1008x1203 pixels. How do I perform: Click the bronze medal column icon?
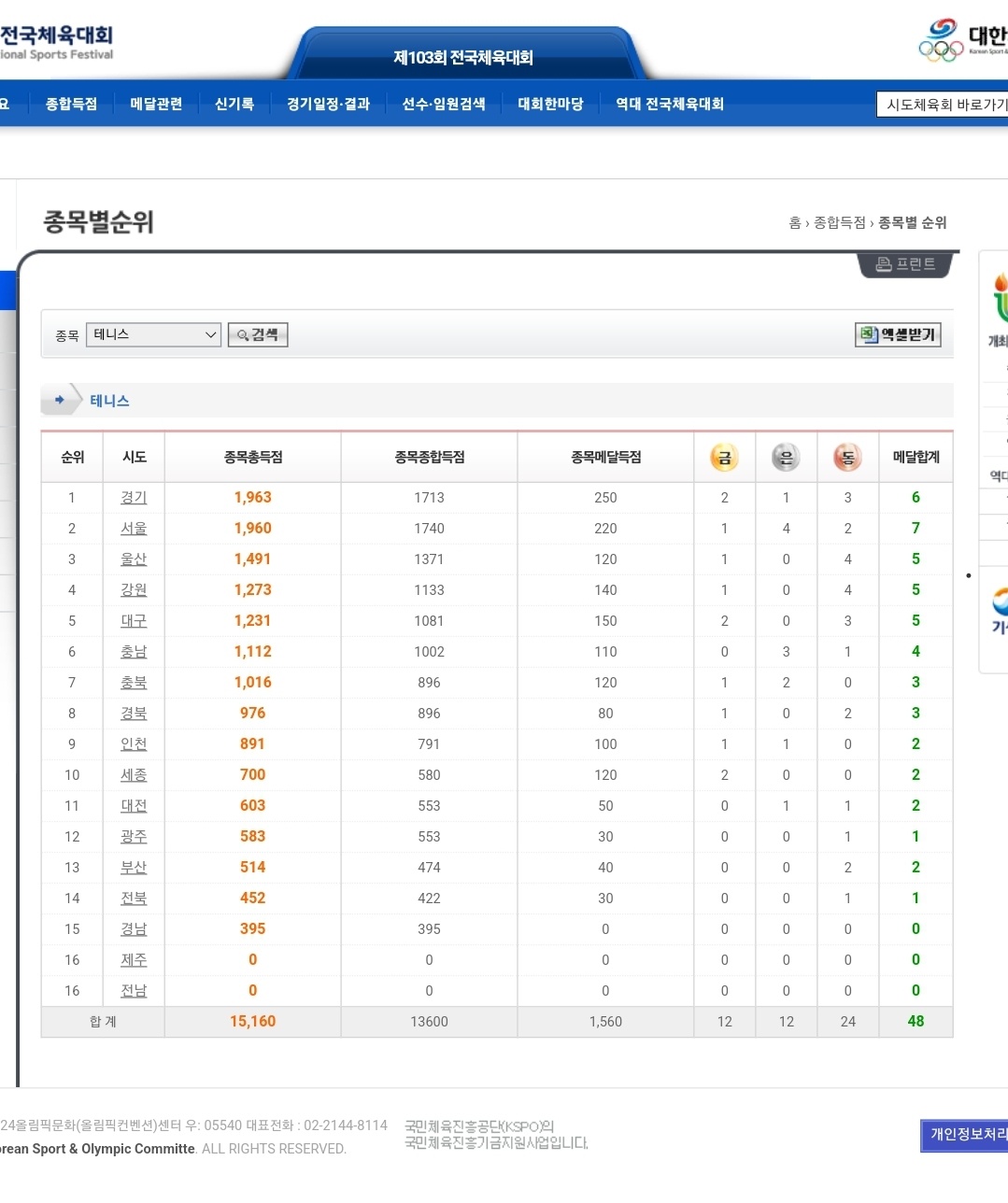847,458
